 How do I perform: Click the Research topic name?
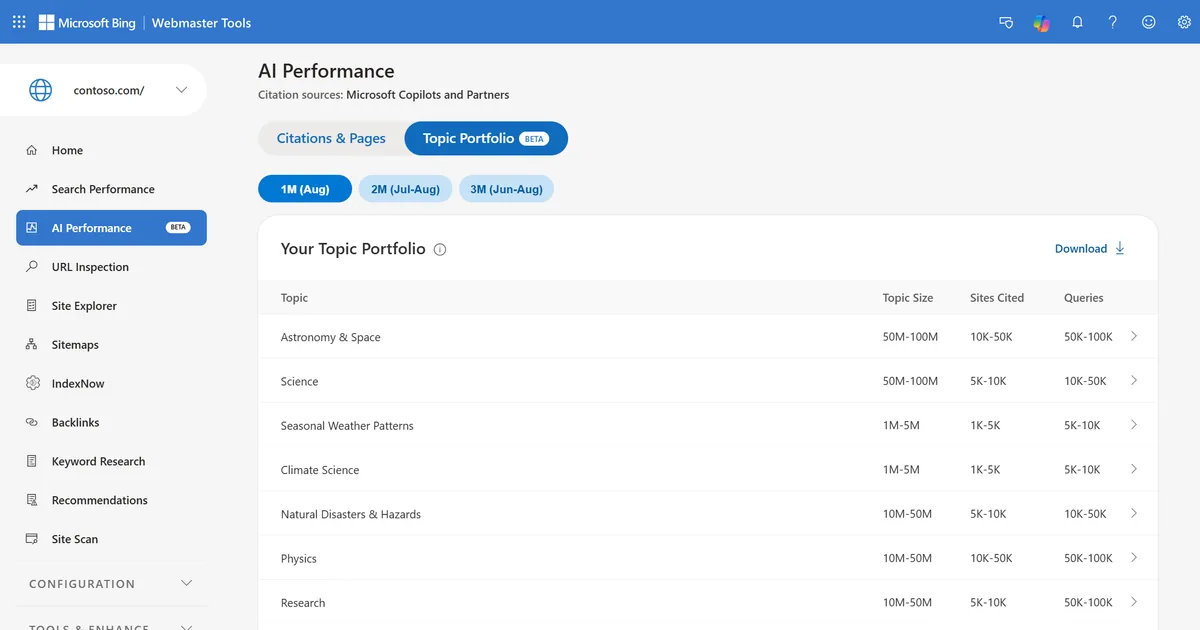pos(303,603)
